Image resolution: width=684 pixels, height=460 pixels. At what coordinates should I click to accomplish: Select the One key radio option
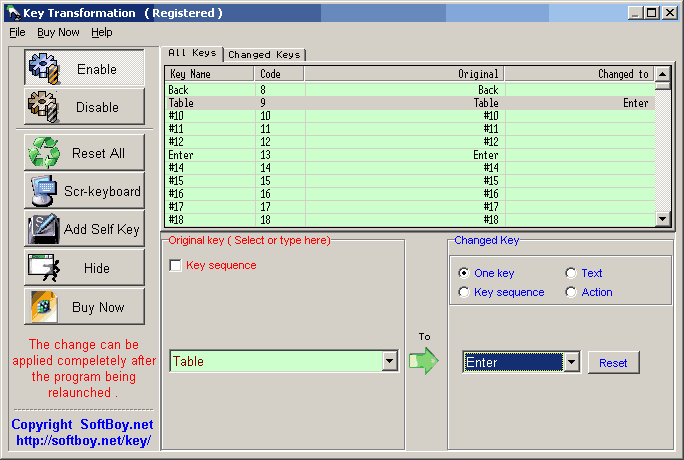coord(464,273)
